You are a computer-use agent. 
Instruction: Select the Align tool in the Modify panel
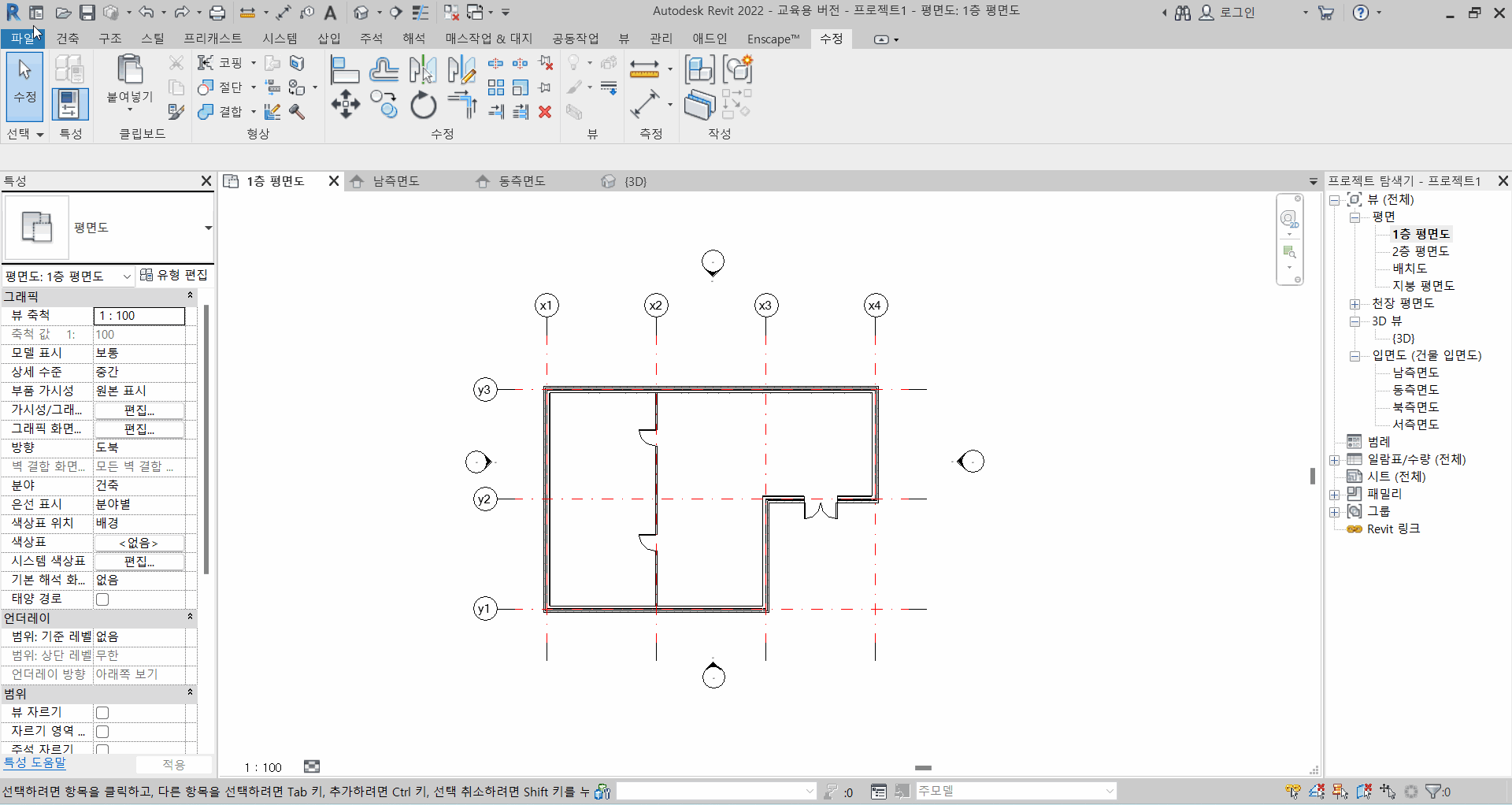tap(344, 70)
